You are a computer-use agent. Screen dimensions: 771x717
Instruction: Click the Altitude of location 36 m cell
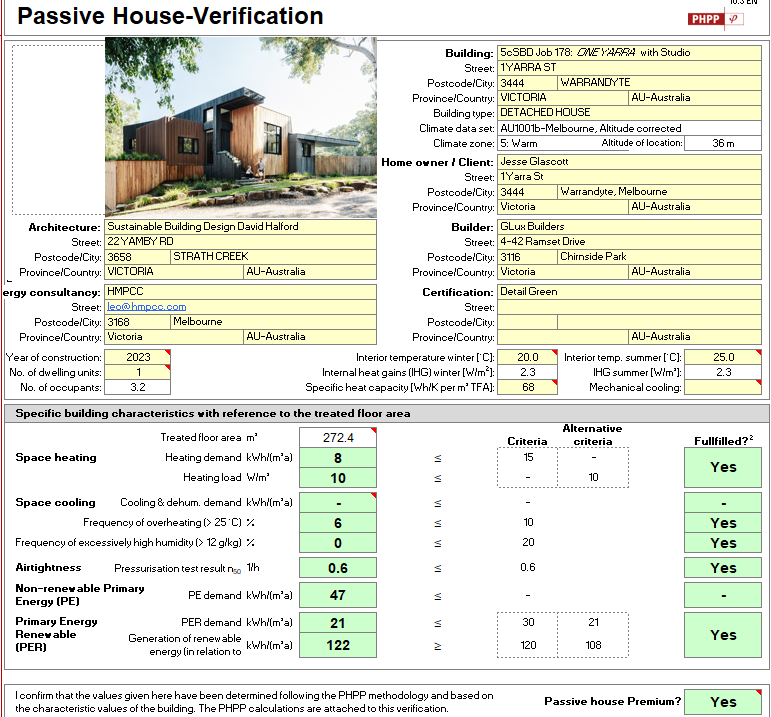(723, 143)
